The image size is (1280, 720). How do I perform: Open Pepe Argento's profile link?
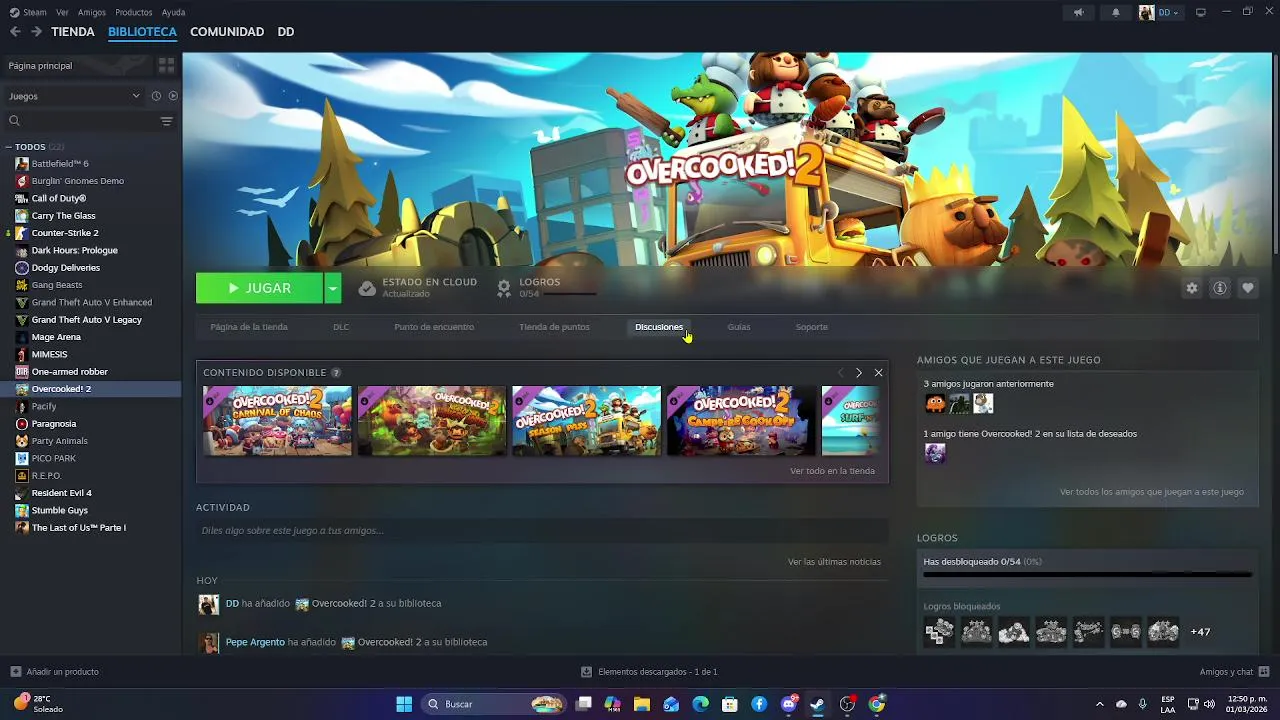tap(255, 642)
